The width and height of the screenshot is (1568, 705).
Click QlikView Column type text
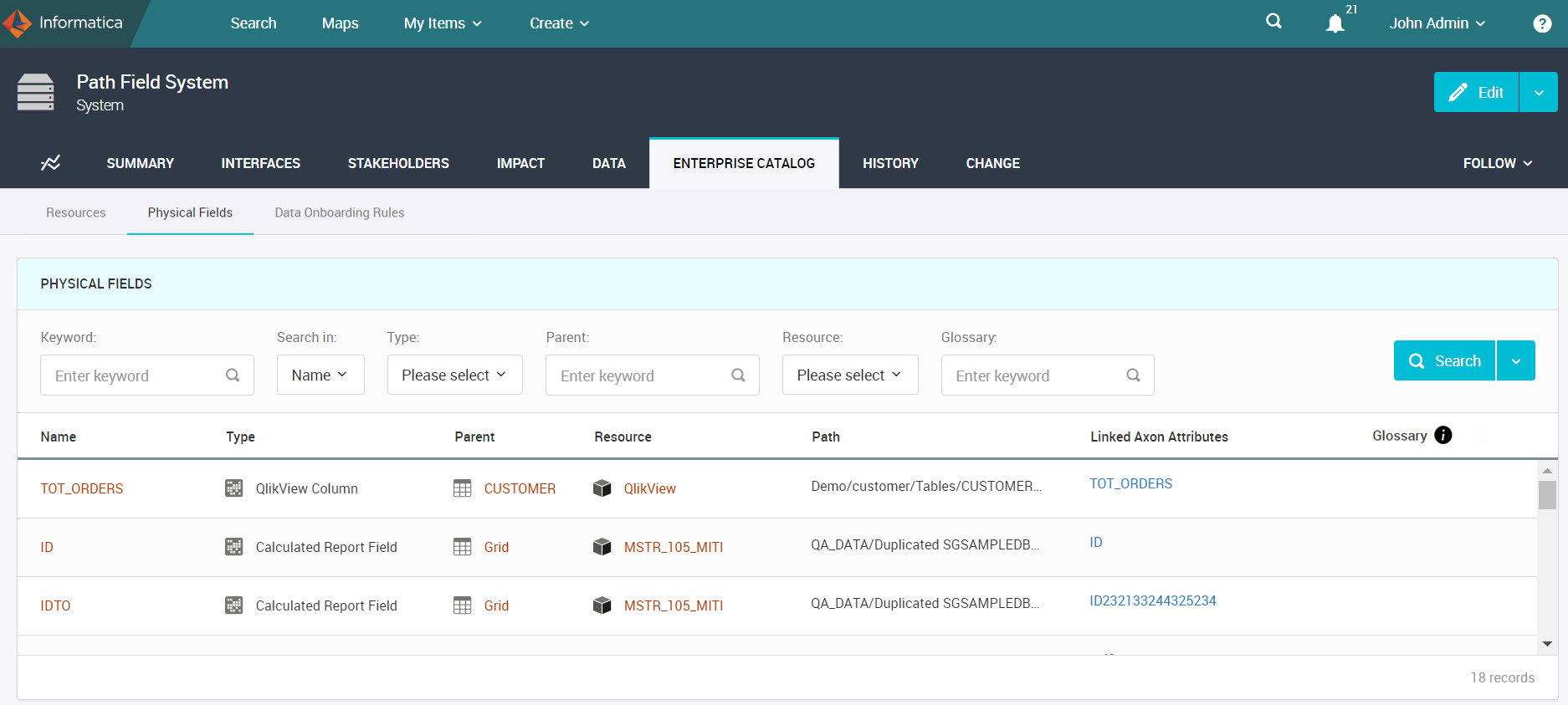(307, 488)
